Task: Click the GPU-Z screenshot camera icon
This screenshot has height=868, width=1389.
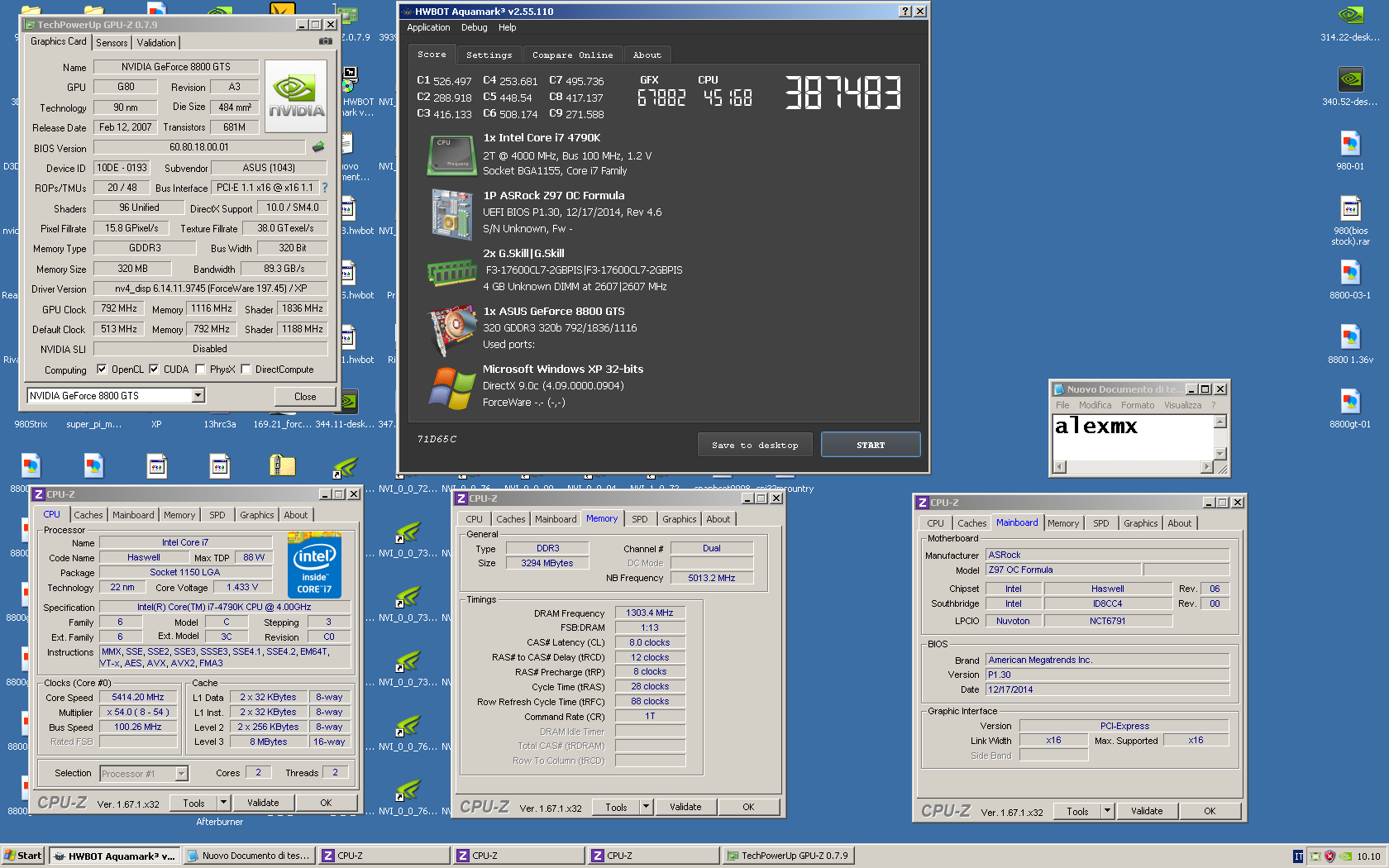Action: tap(326, 41)
